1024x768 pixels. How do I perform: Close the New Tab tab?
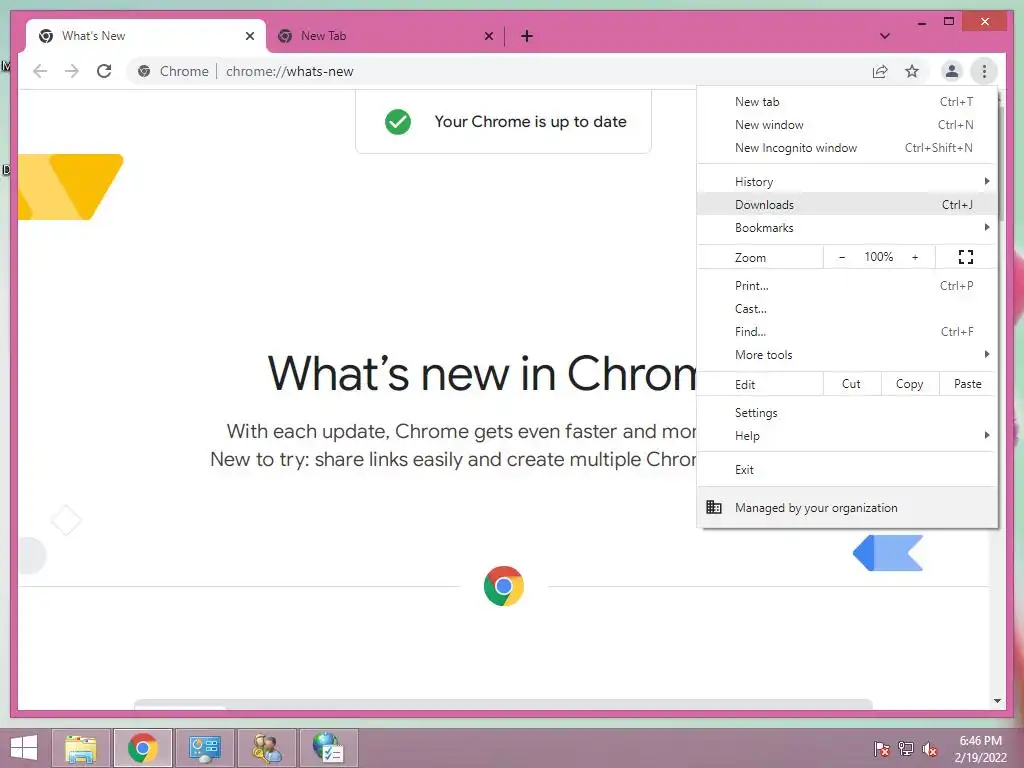click(x=488, y=36)
